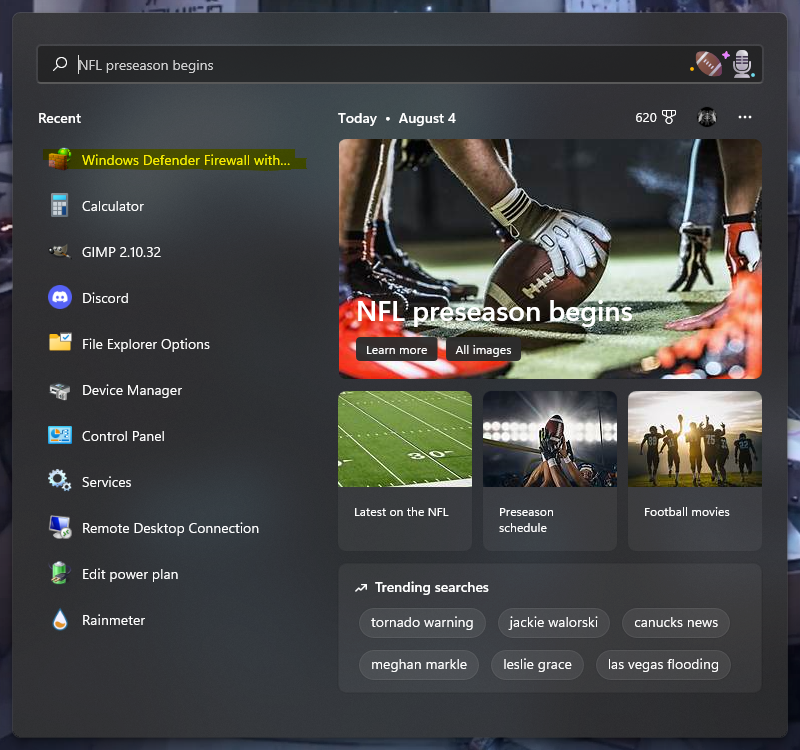The height and width of the screenshot is (750, 800).
Task: Select Control Panel label in Recent
Action: 123,436
